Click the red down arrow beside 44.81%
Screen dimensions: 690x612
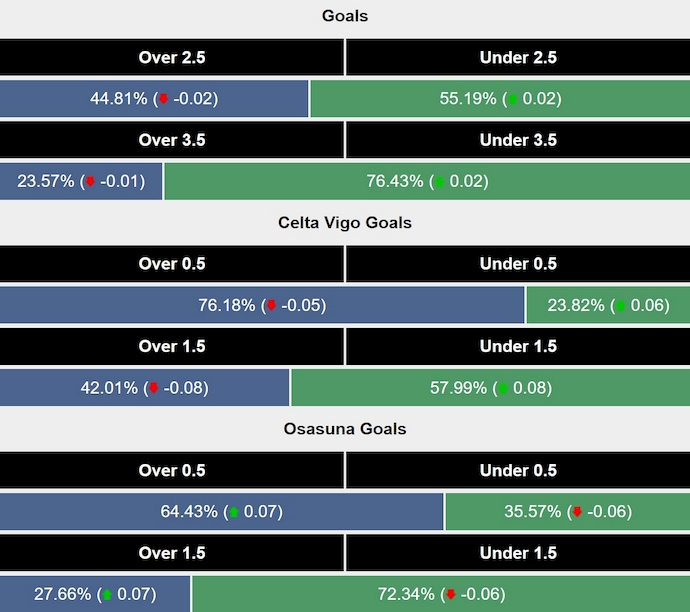[x=165, y=99]
